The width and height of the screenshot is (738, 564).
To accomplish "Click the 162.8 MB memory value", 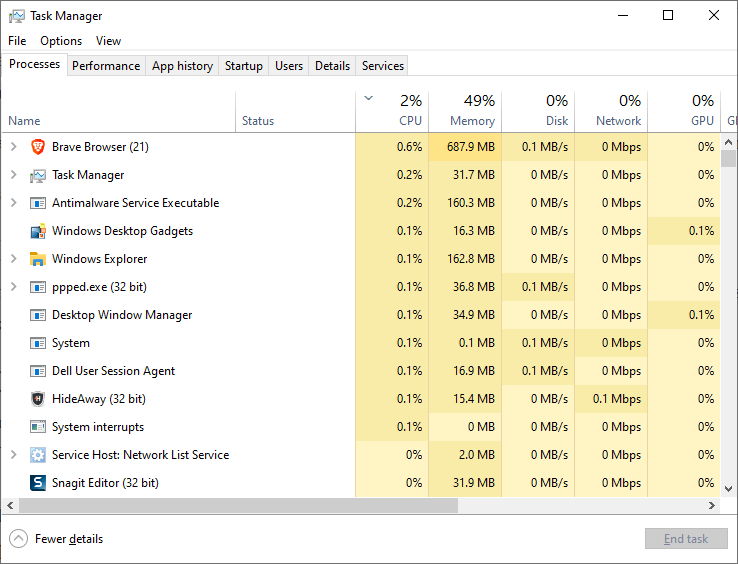I will click(x=471, y=259).
